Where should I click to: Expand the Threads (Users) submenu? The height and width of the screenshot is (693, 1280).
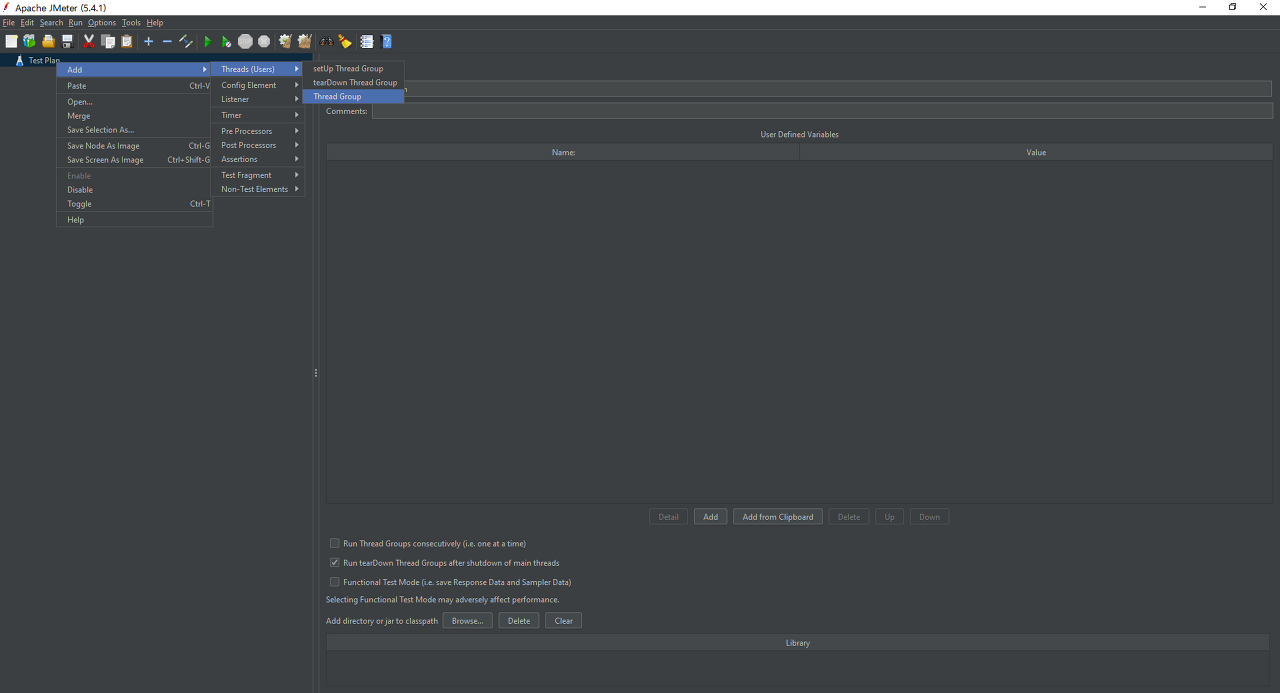pos(257,69)
